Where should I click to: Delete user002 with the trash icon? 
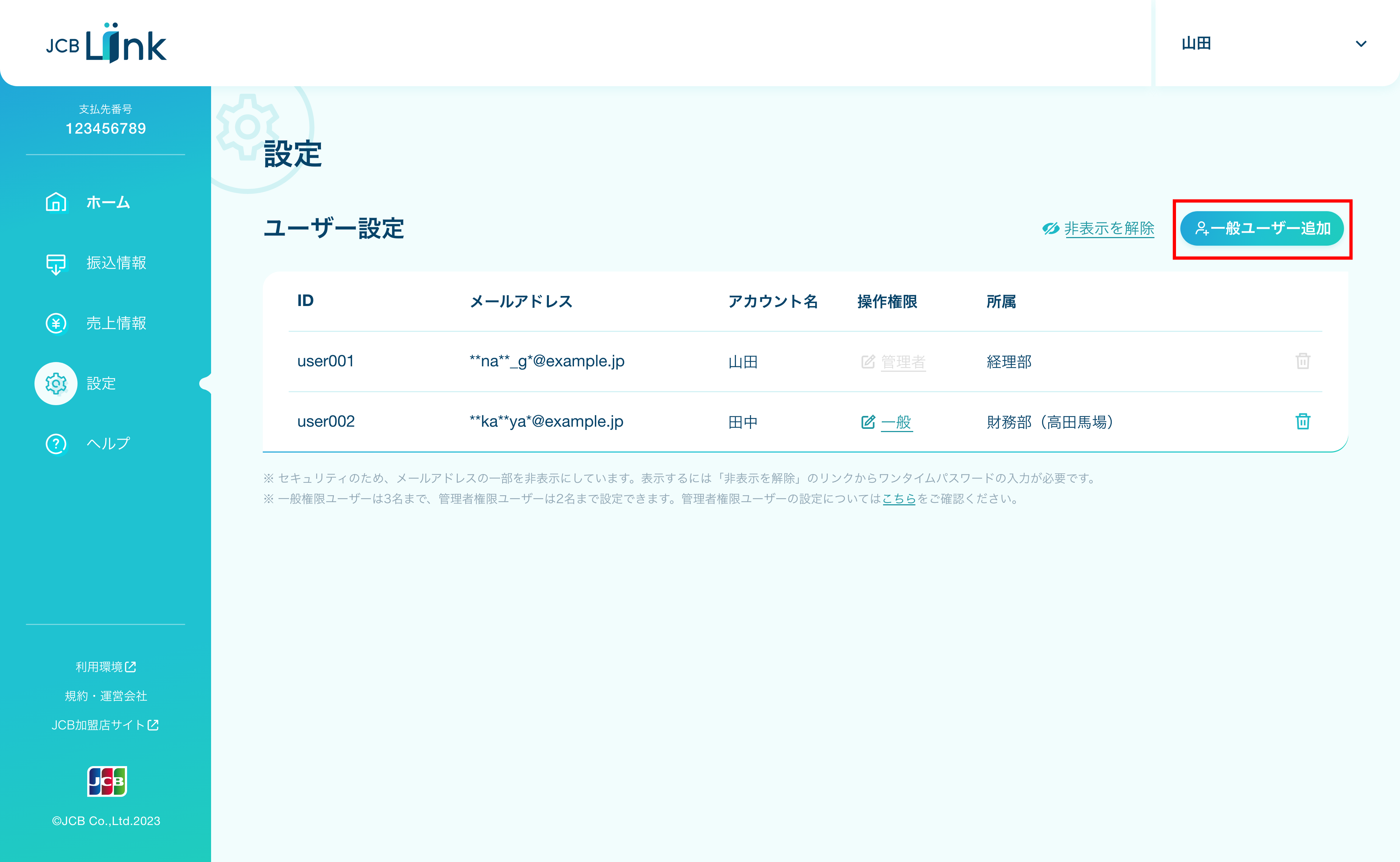[x=1303, y=421]
